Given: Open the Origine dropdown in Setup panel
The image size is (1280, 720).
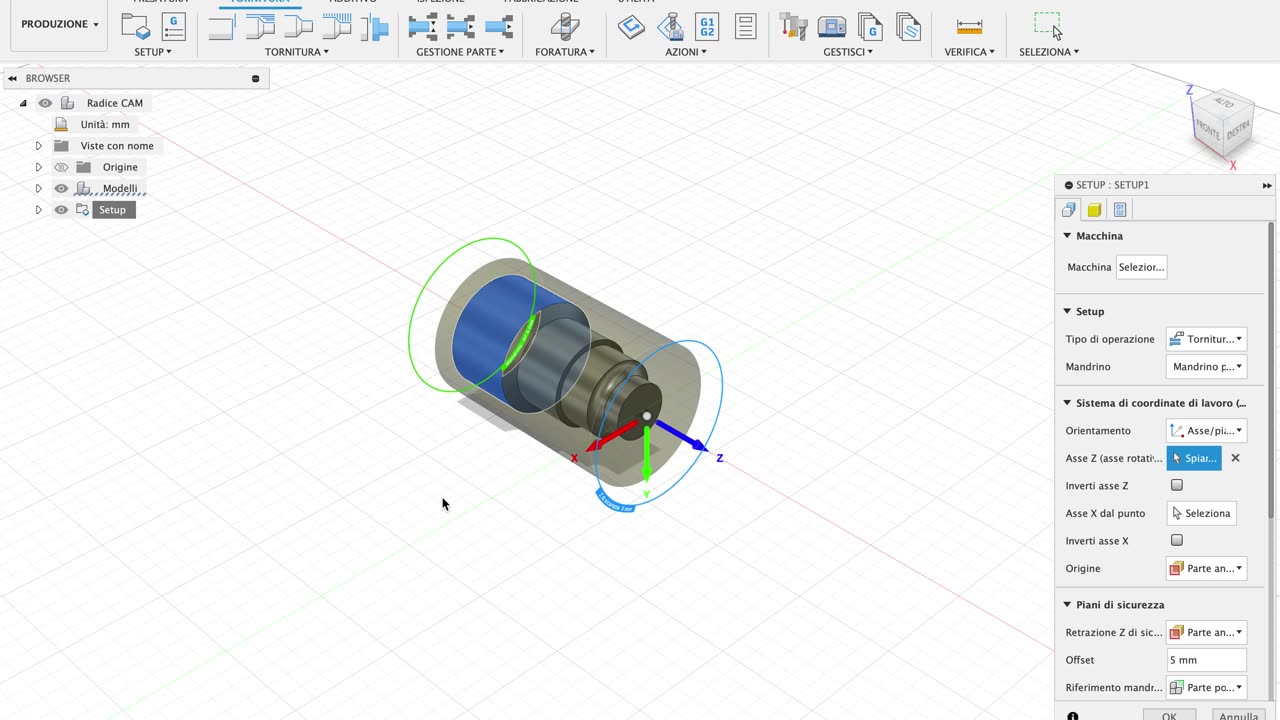Looking at the screenshot, I should point(1206,568).
